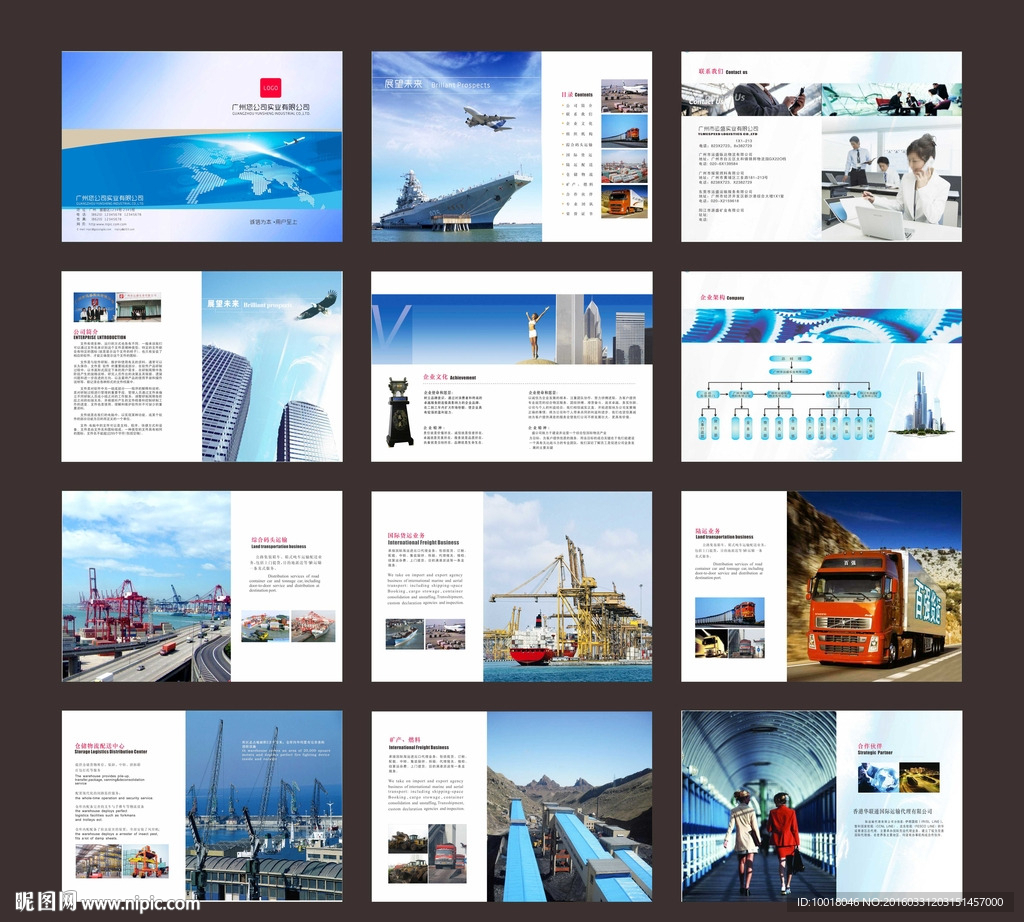Open the left small thumbnail under the port transport text
The width and height of the screenshot is (1024, 922).
point(265,626)
